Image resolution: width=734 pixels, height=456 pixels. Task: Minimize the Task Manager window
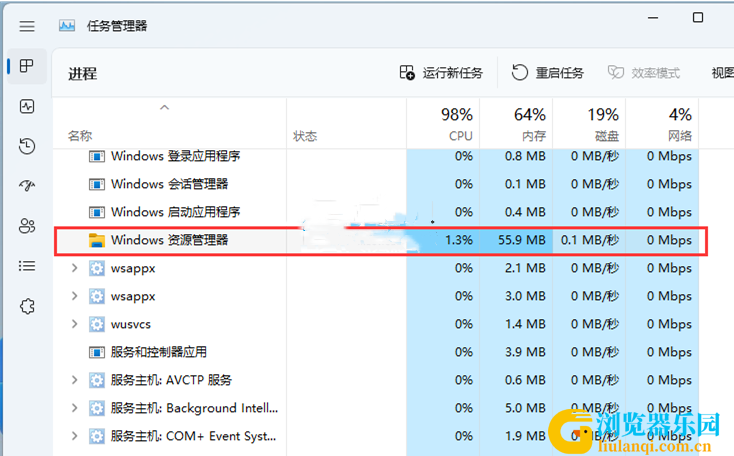tap(653, 18)
